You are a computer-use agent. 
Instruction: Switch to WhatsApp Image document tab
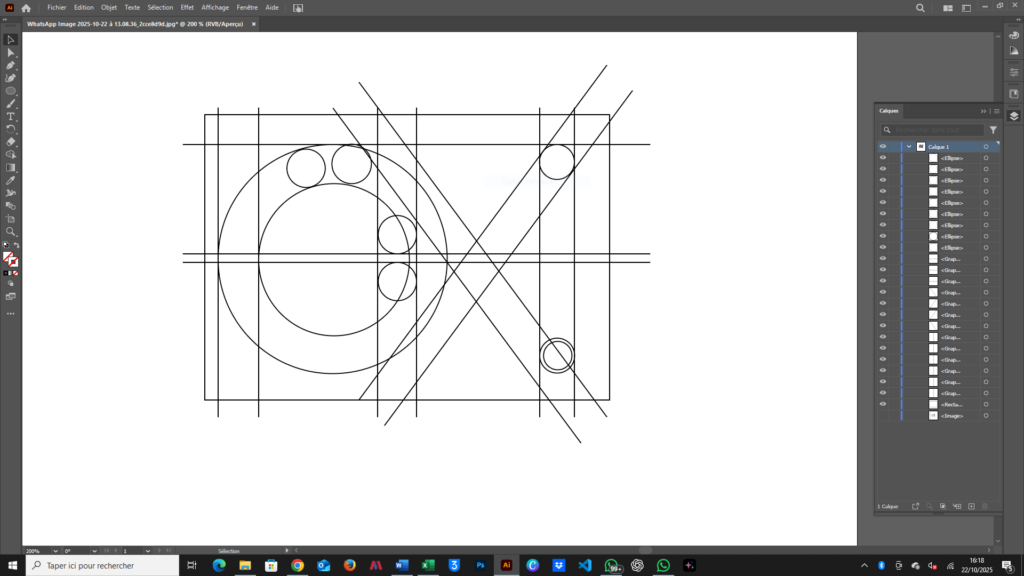point(135,24)
